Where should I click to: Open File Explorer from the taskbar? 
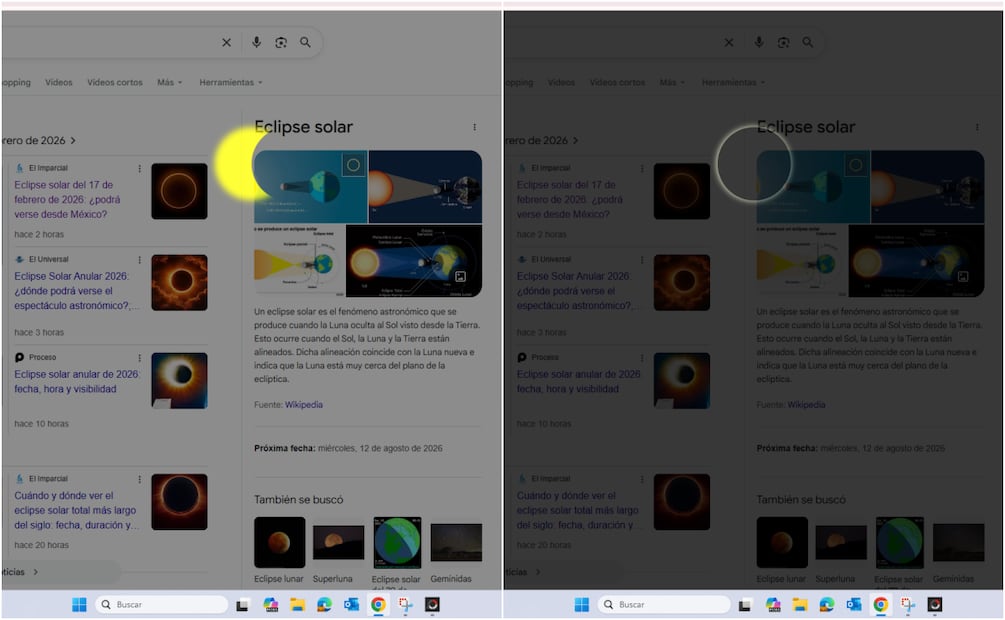pyautogui.click(x=298, y=605)
